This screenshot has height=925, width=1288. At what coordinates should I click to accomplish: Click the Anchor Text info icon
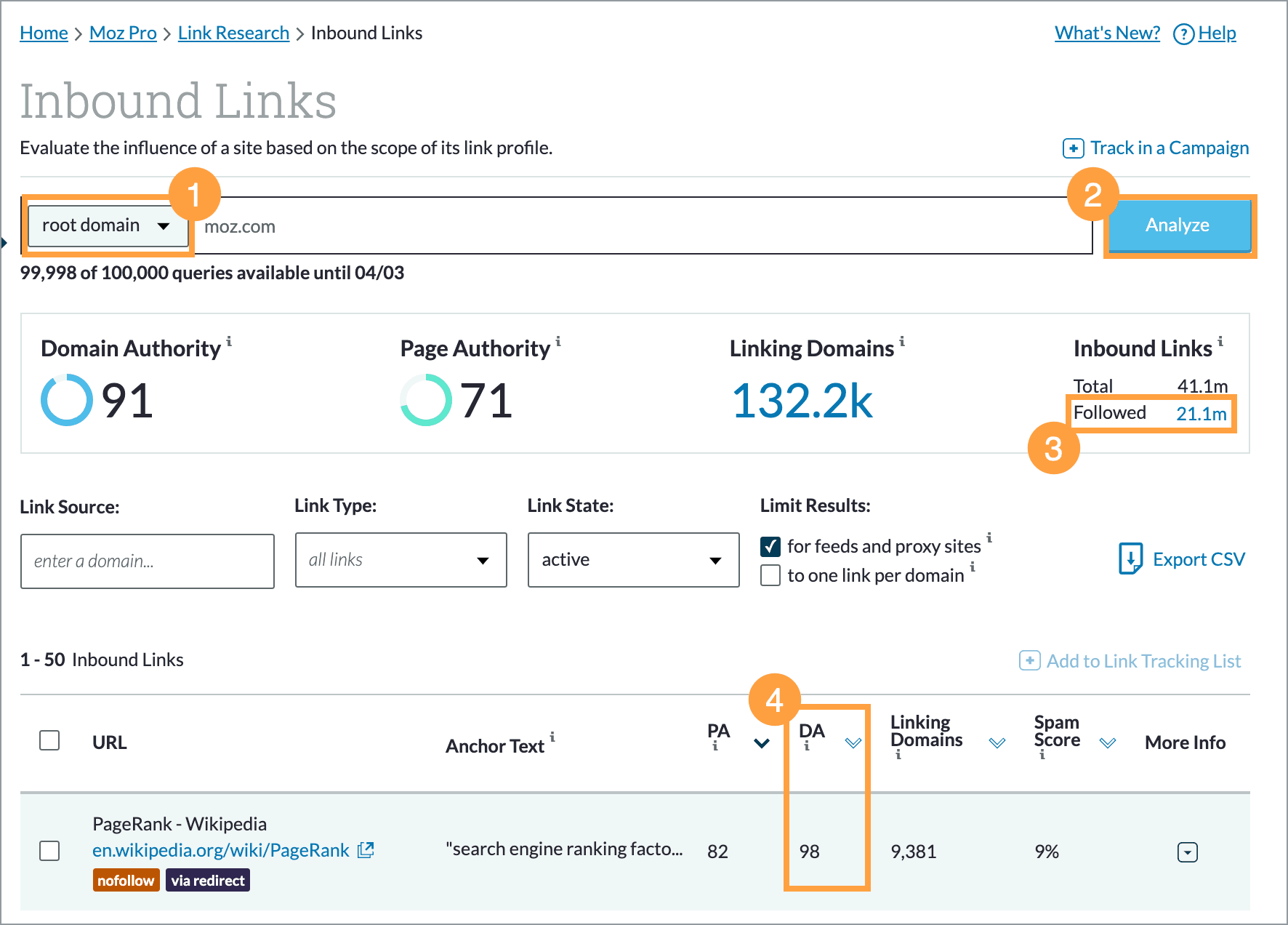[x=554, y=737]
